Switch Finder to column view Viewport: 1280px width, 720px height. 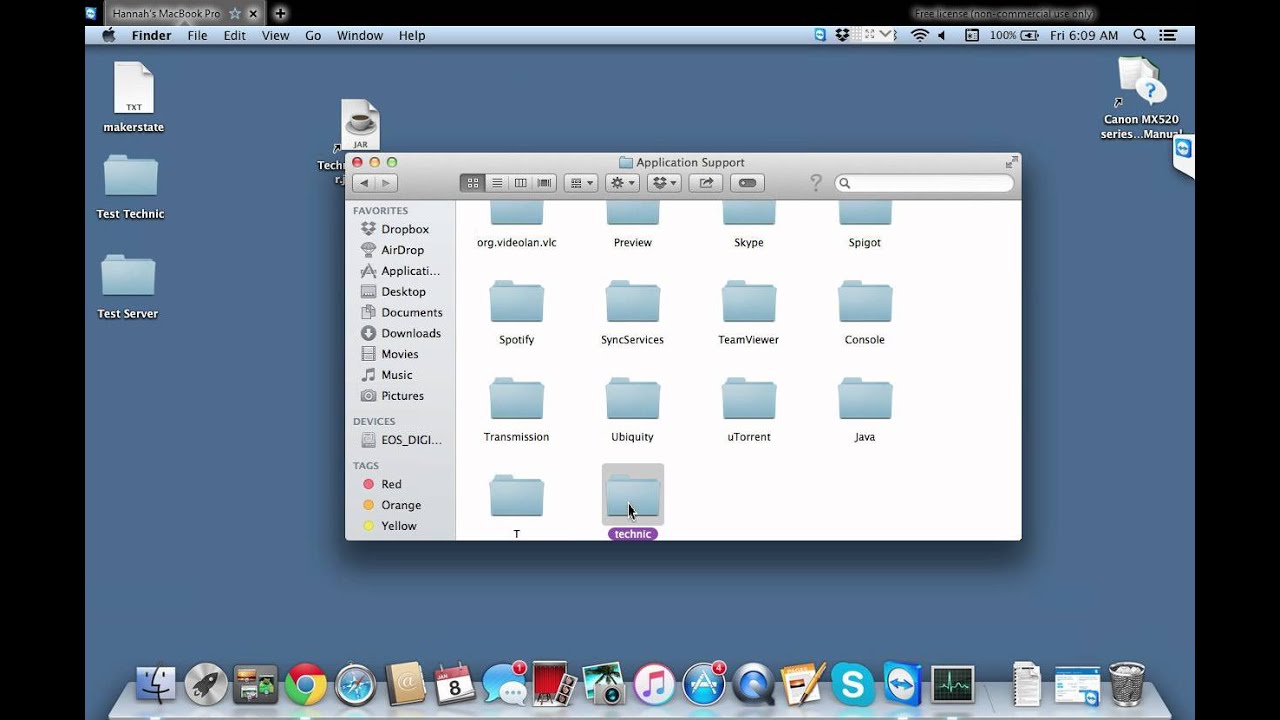(520, 183)
